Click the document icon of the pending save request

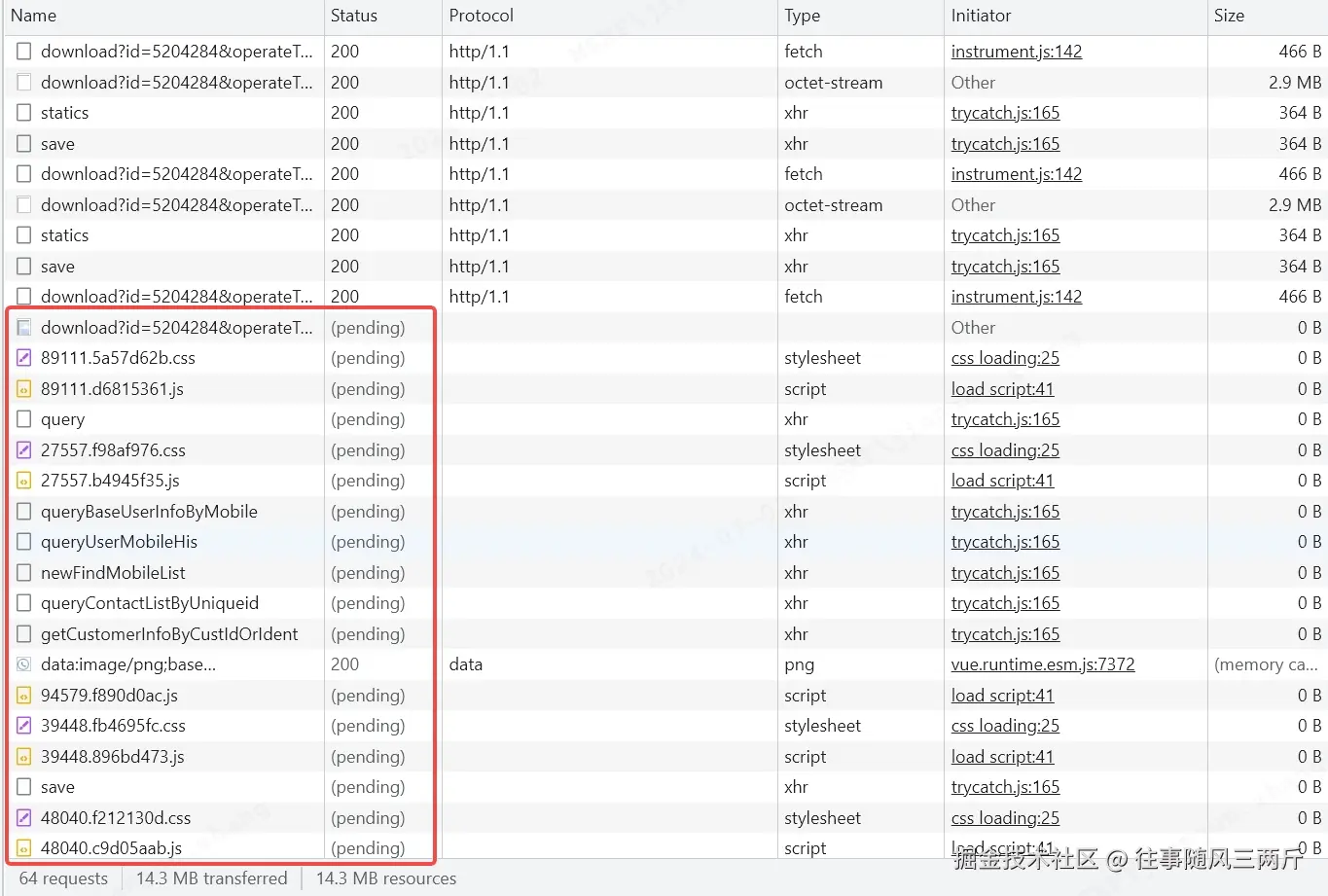tap(24, 787)
